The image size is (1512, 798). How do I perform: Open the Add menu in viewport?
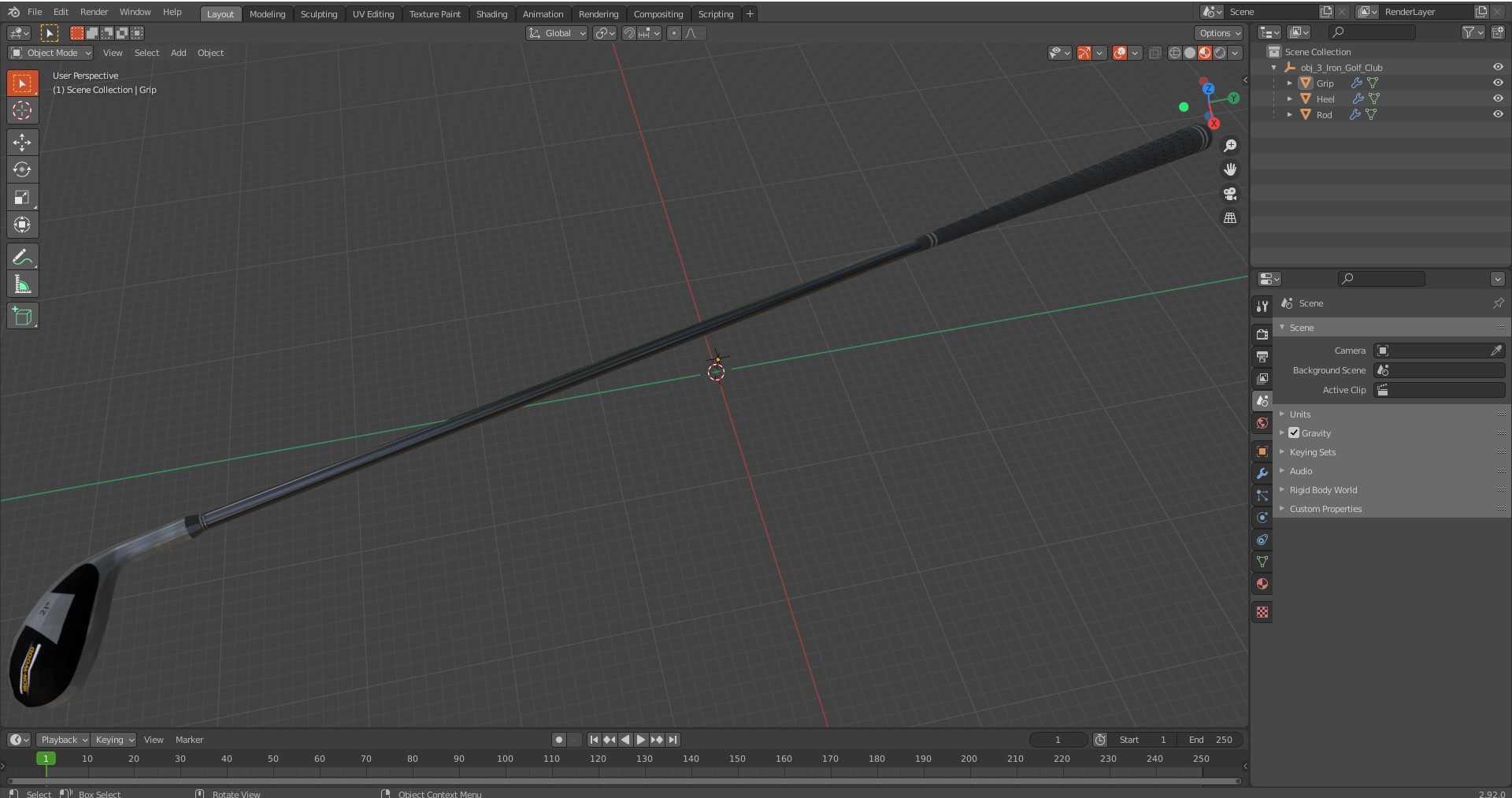tap(179, 53)
